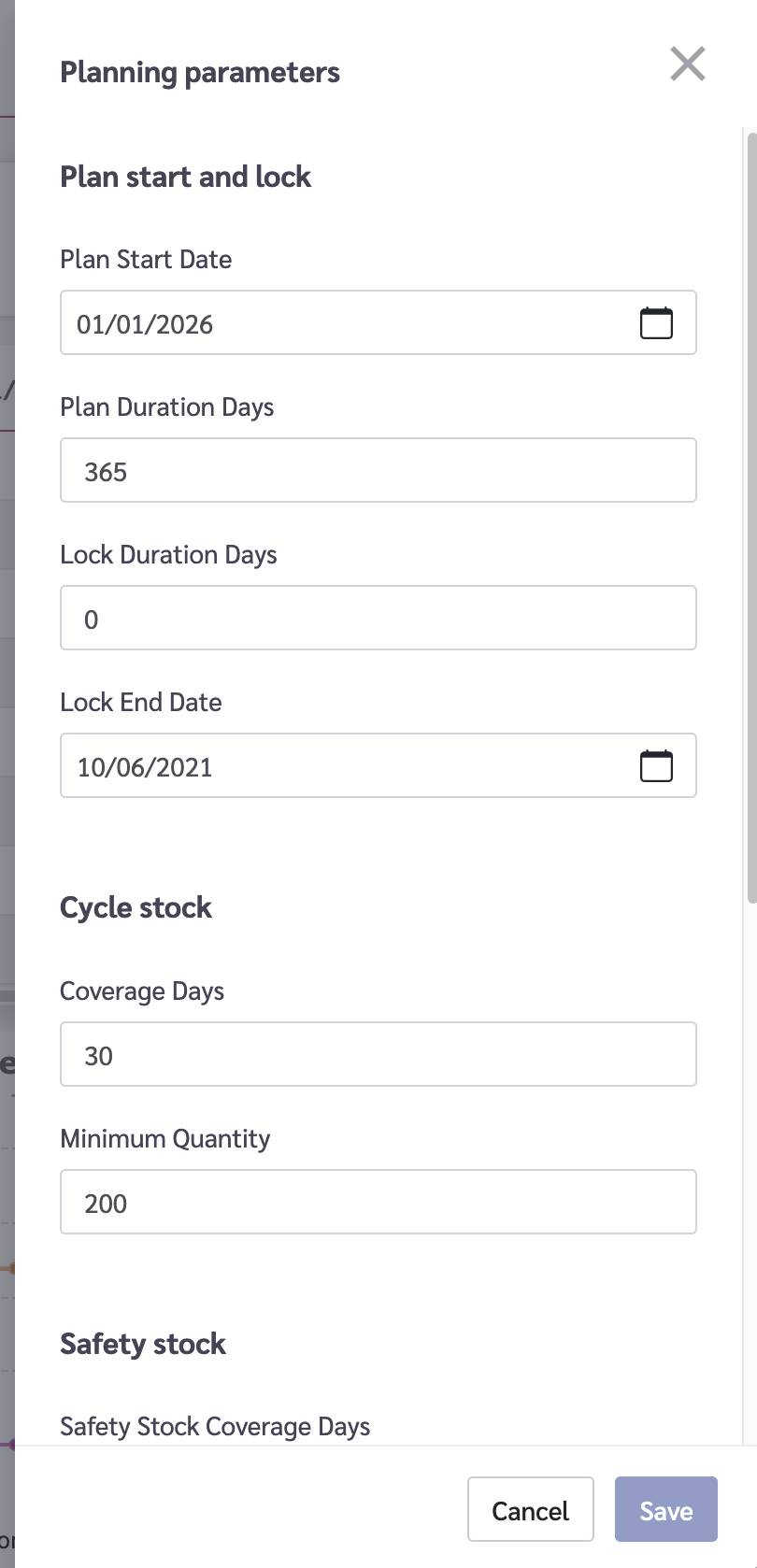Click the Minimum Quantity label
The height and width of the screenshot is (1568, 757).
165,1139
